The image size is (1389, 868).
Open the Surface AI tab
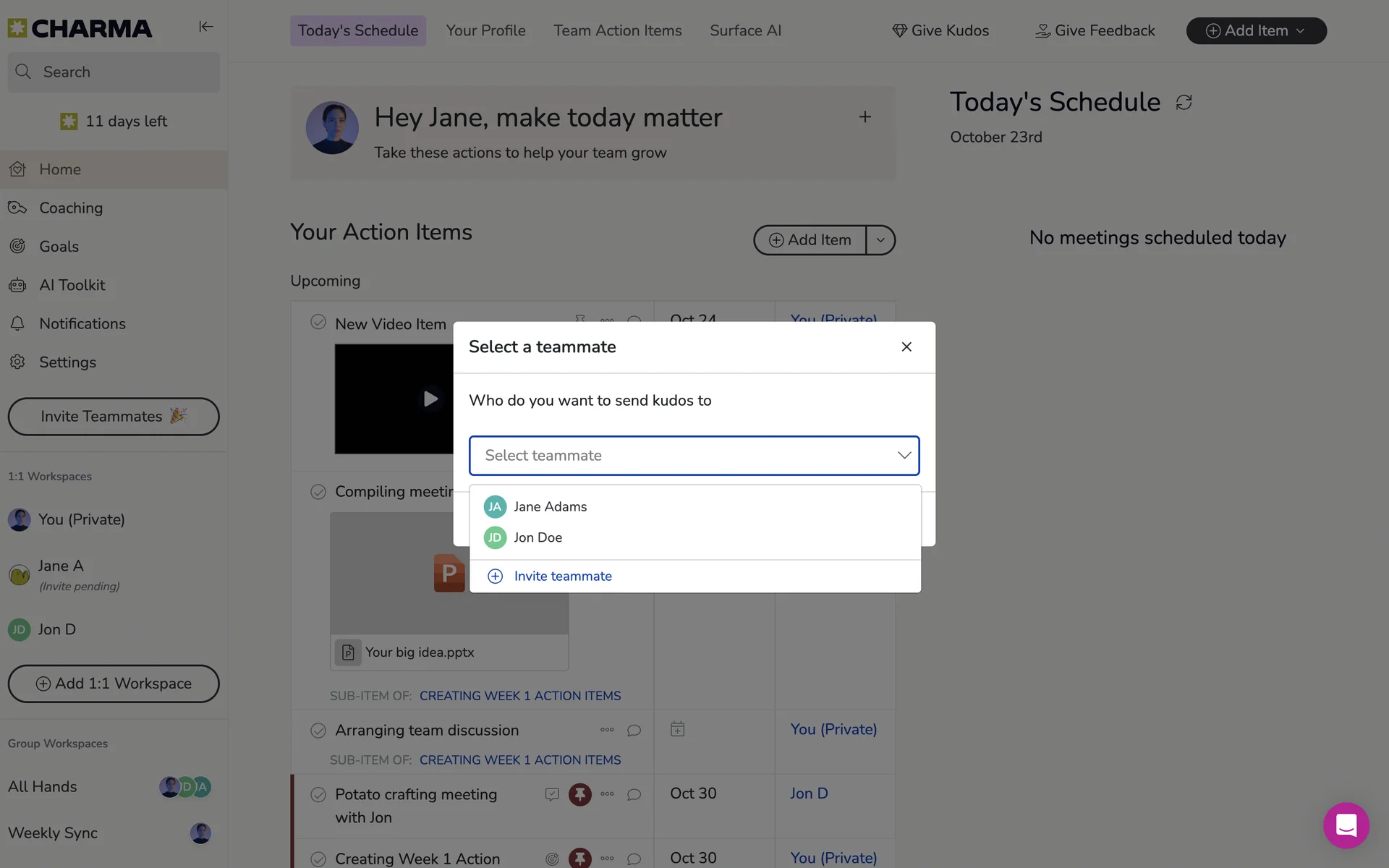[745, 30]
